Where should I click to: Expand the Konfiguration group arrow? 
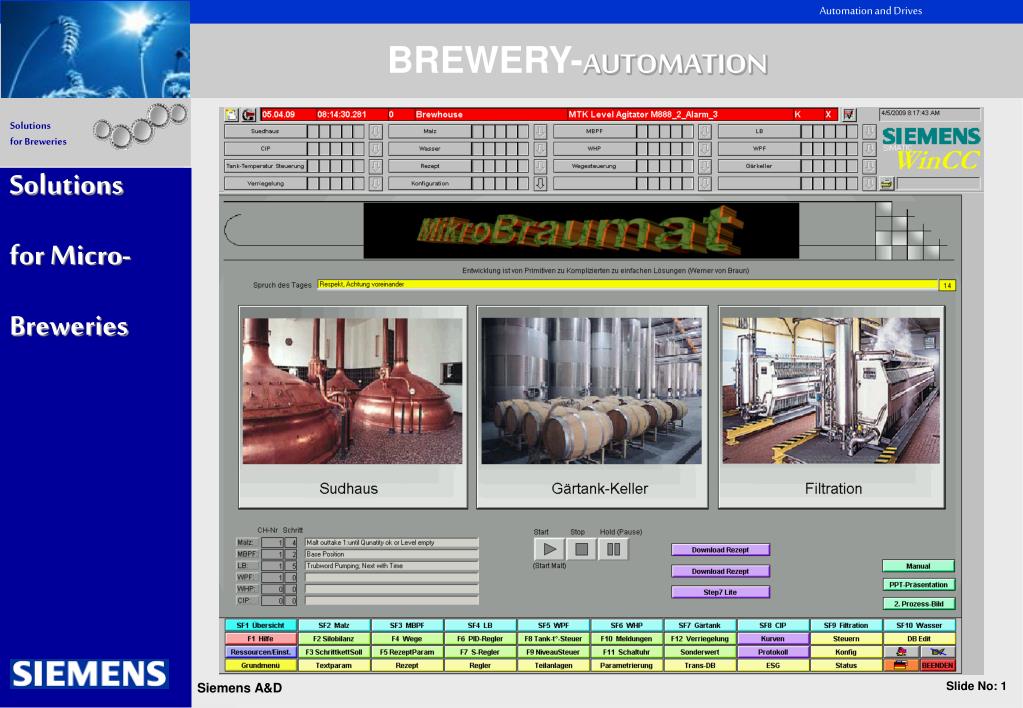540,184
